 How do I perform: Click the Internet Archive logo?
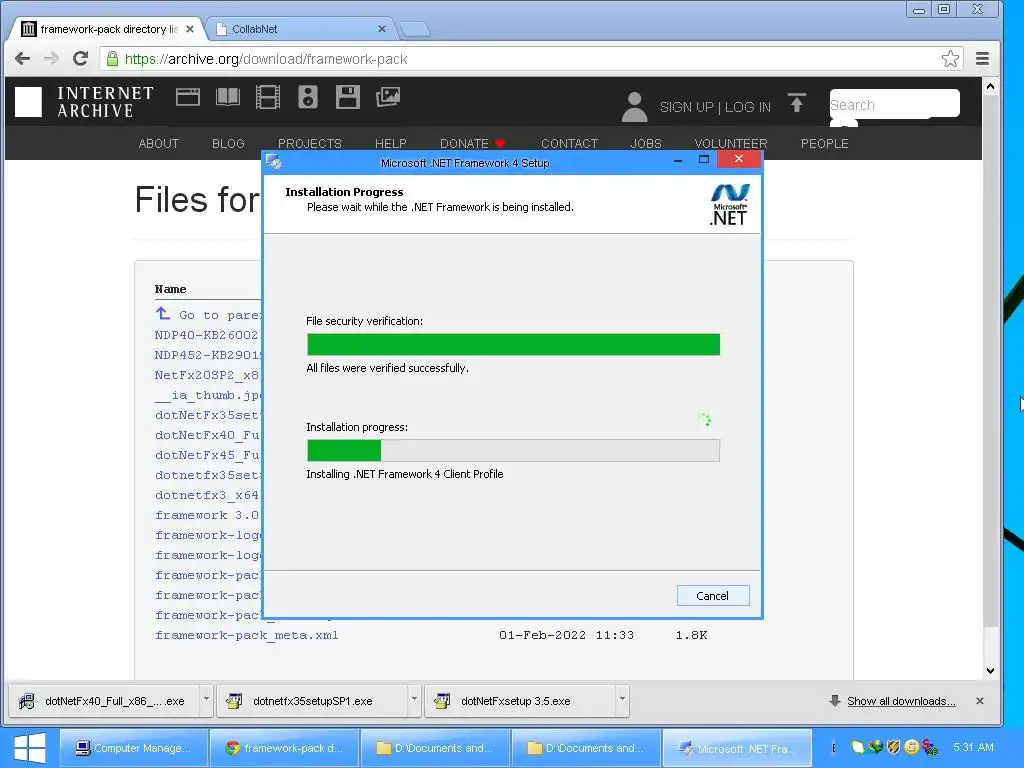(x=84, y=102)
